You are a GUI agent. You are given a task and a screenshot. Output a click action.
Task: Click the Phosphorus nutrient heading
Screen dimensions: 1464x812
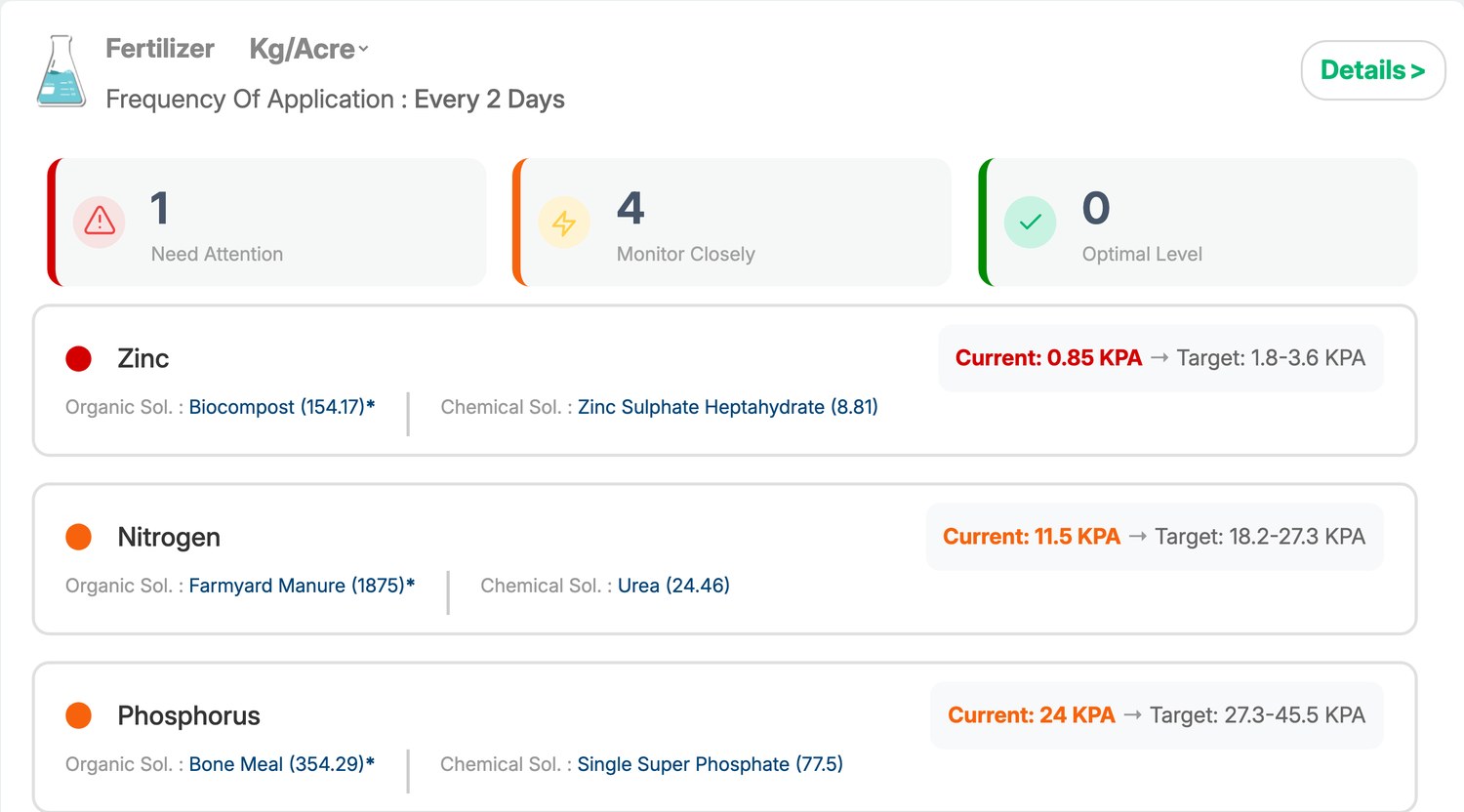coord(189,715)
